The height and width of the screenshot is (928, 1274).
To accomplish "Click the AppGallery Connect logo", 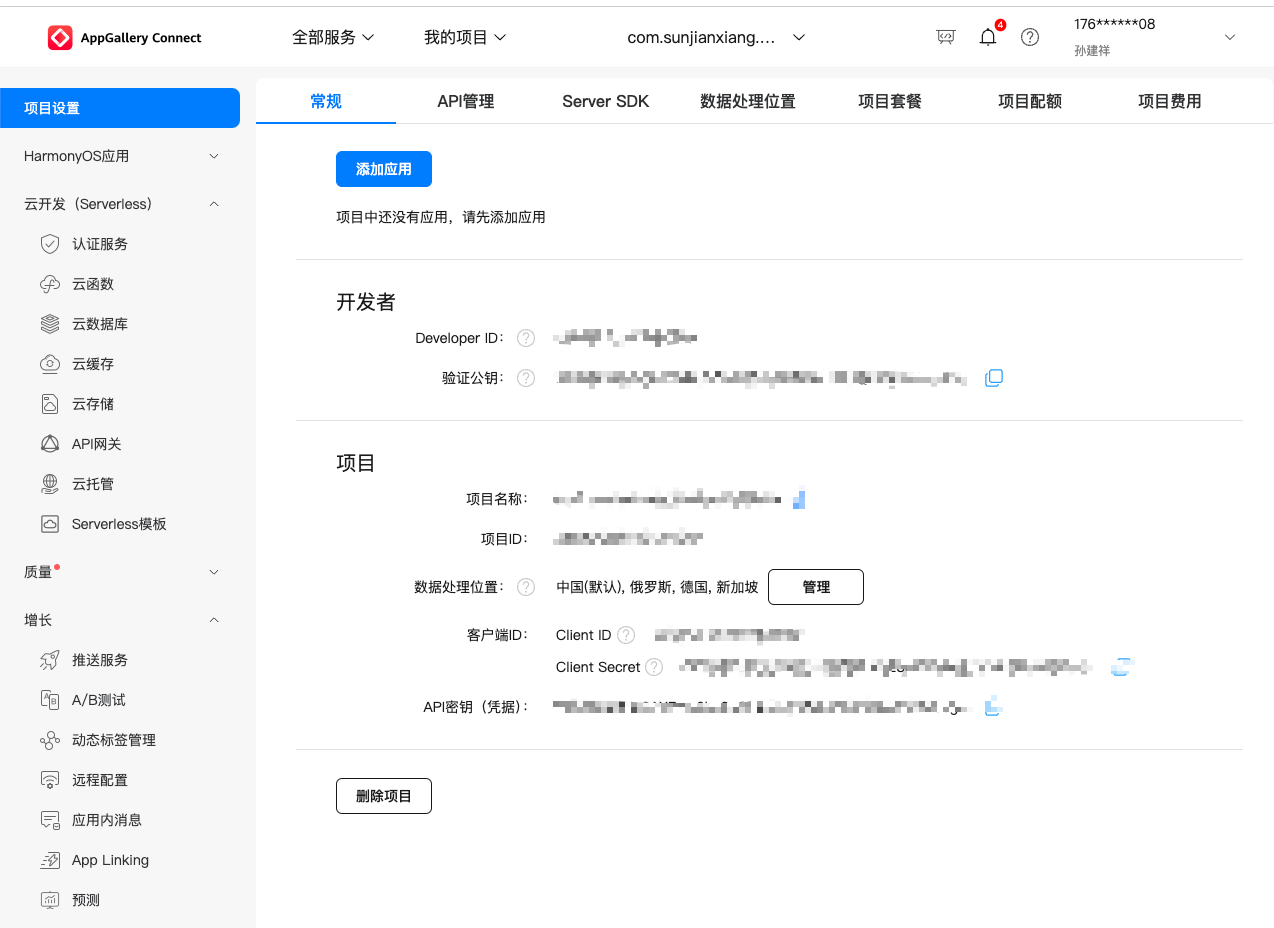I will click(125, 38).
